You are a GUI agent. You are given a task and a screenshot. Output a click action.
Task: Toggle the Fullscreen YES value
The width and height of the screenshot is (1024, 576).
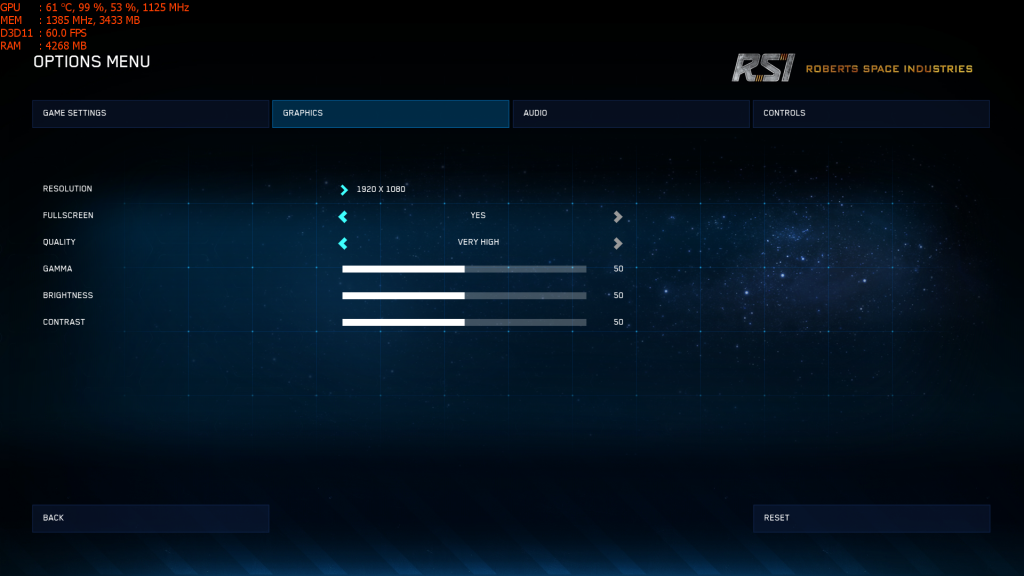[x=478, y=216]
